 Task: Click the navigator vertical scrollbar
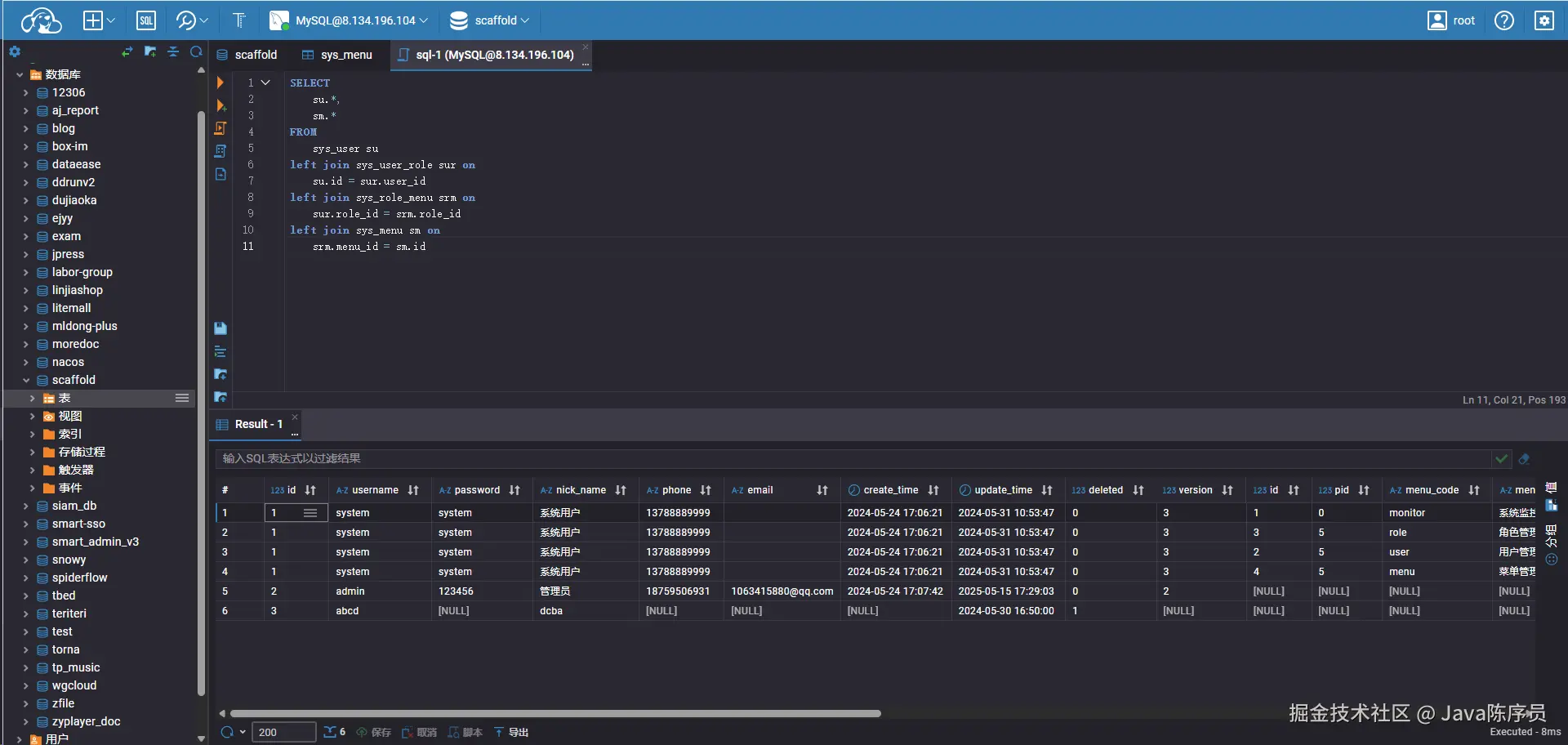[x=201, y=404]
